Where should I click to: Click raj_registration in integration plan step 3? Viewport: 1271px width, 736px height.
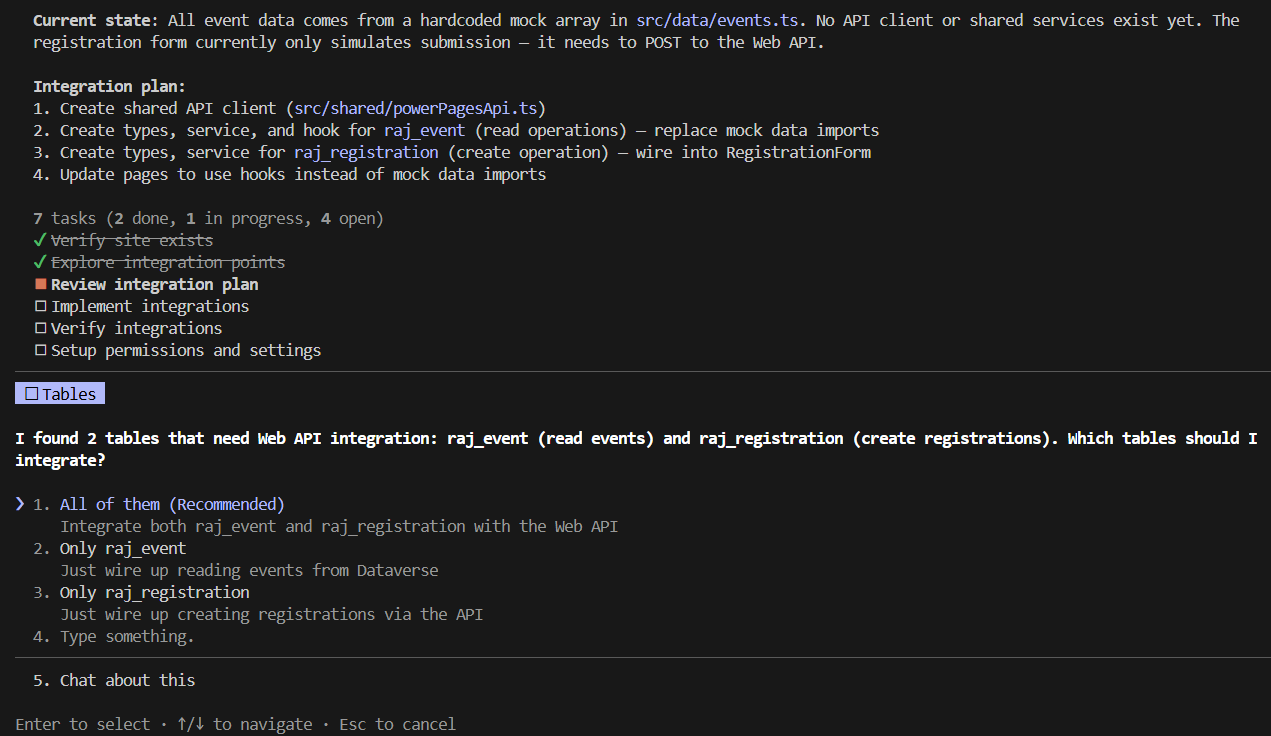pyautogui.click(x=366, y=152)
